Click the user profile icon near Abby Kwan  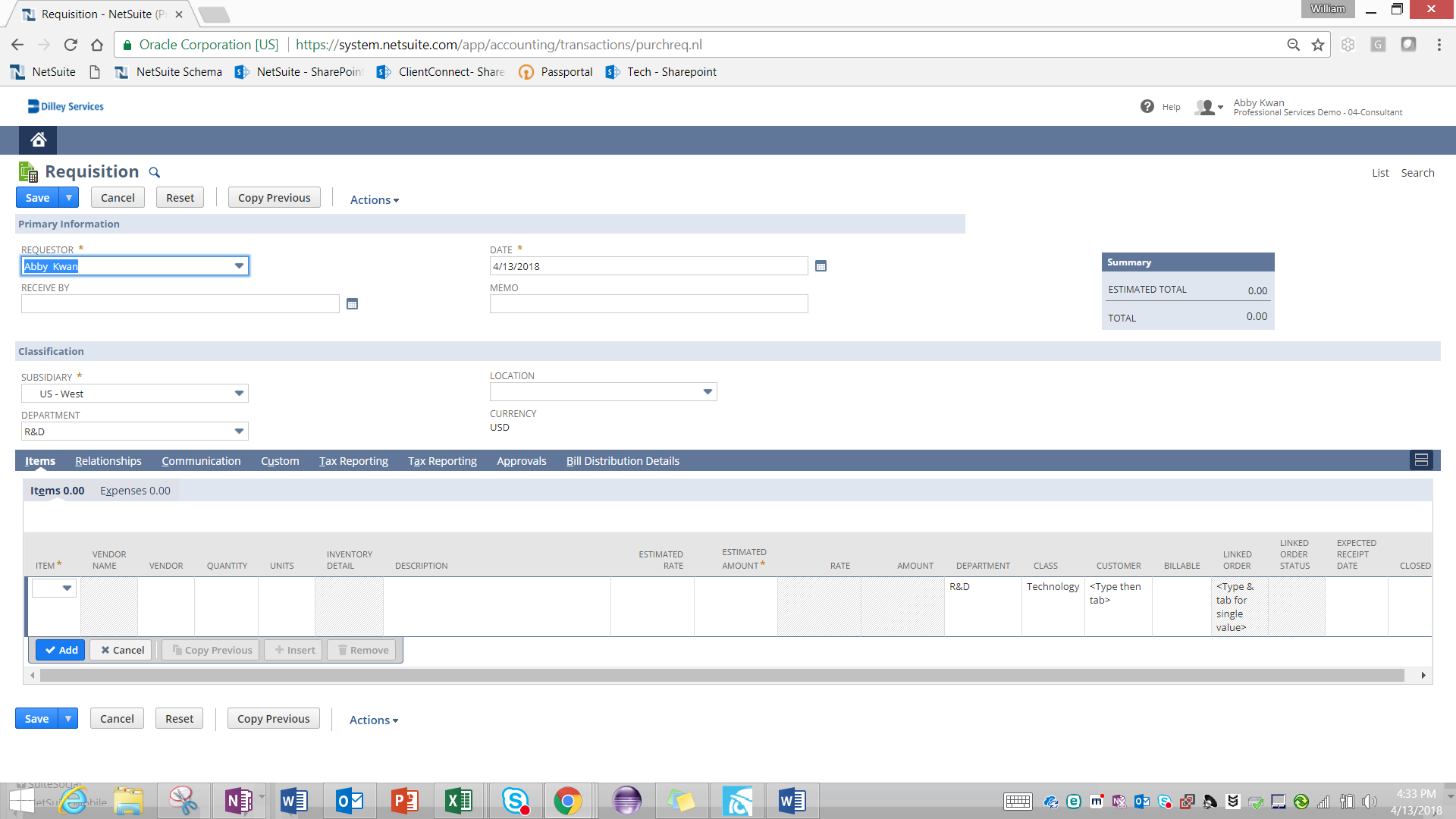pos(1206,107)
